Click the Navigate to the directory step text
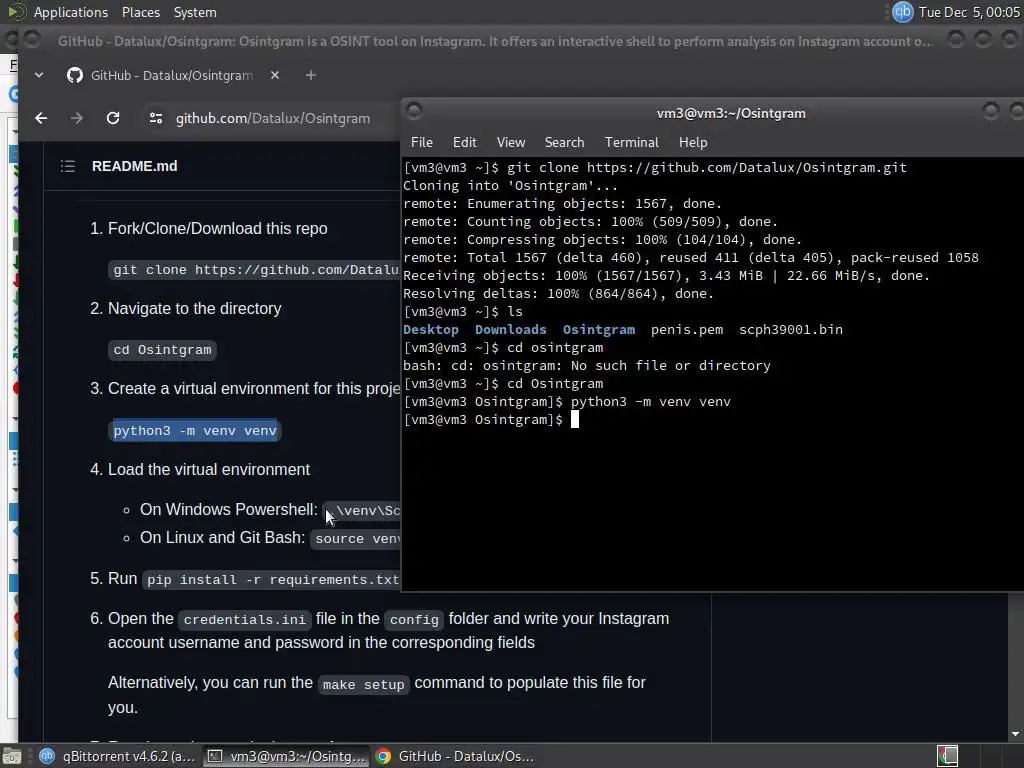Viewport: 1024px width, 768px height. (x=195, y=309)
